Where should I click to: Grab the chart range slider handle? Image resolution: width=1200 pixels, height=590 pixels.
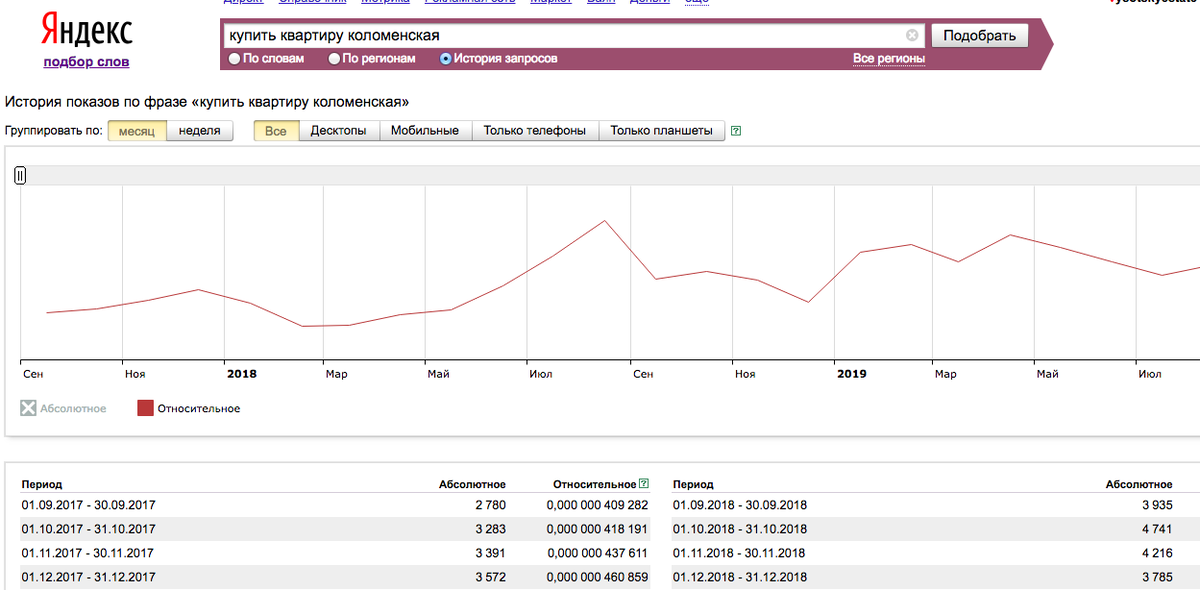(20, 175)
